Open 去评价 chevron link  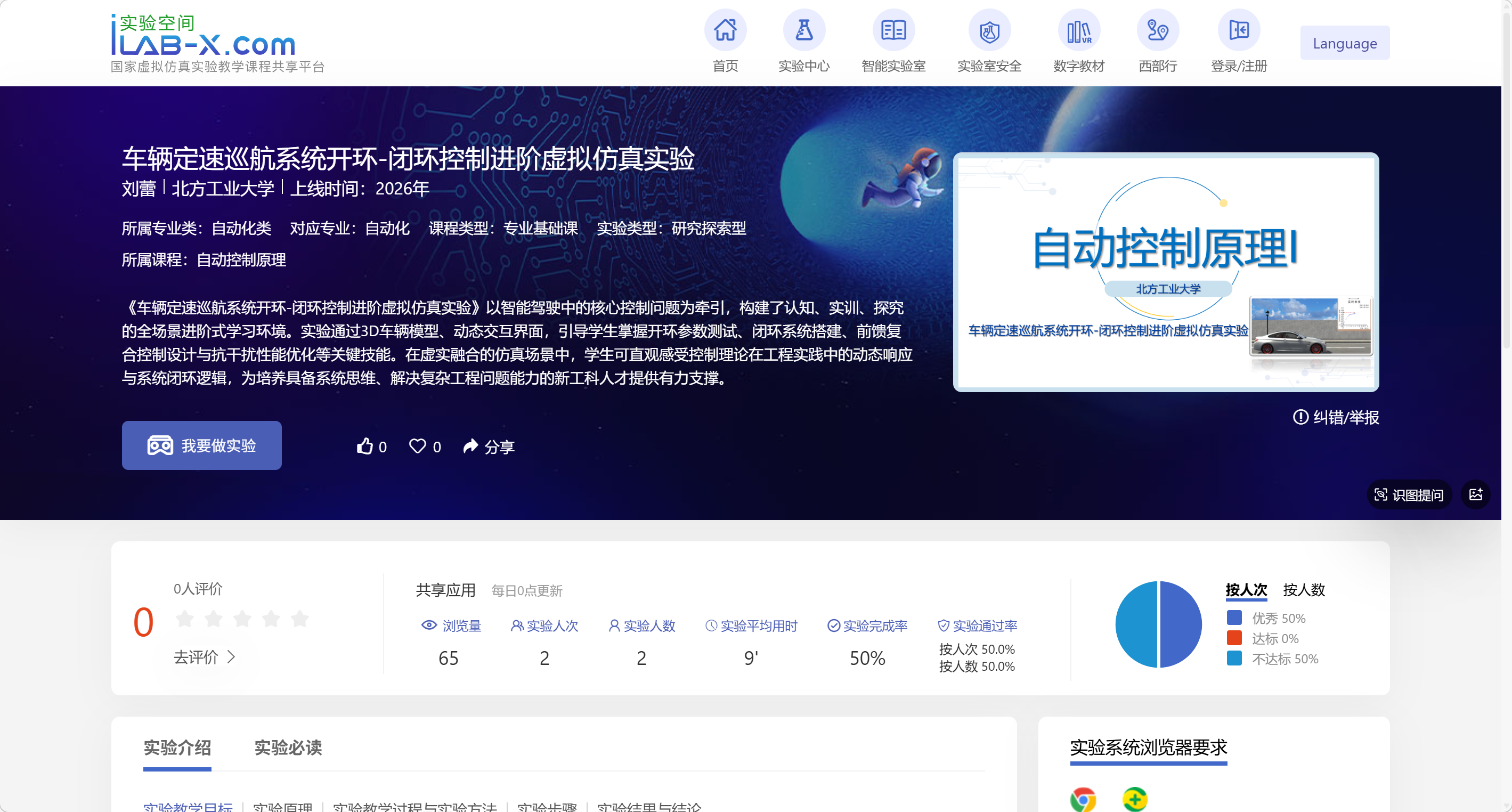coord(204,656)
